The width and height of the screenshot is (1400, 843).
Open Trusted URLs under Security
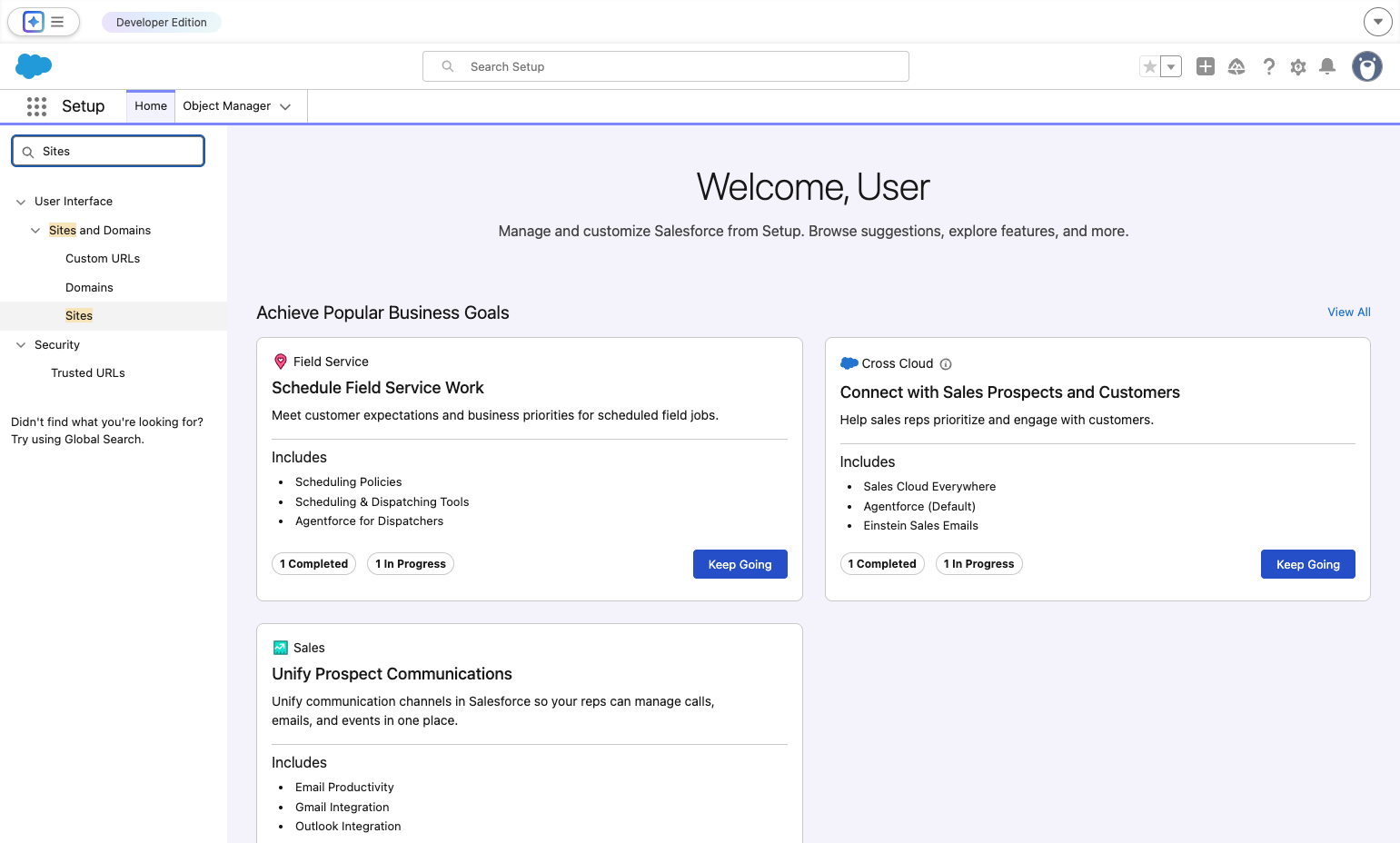point(88,373)
